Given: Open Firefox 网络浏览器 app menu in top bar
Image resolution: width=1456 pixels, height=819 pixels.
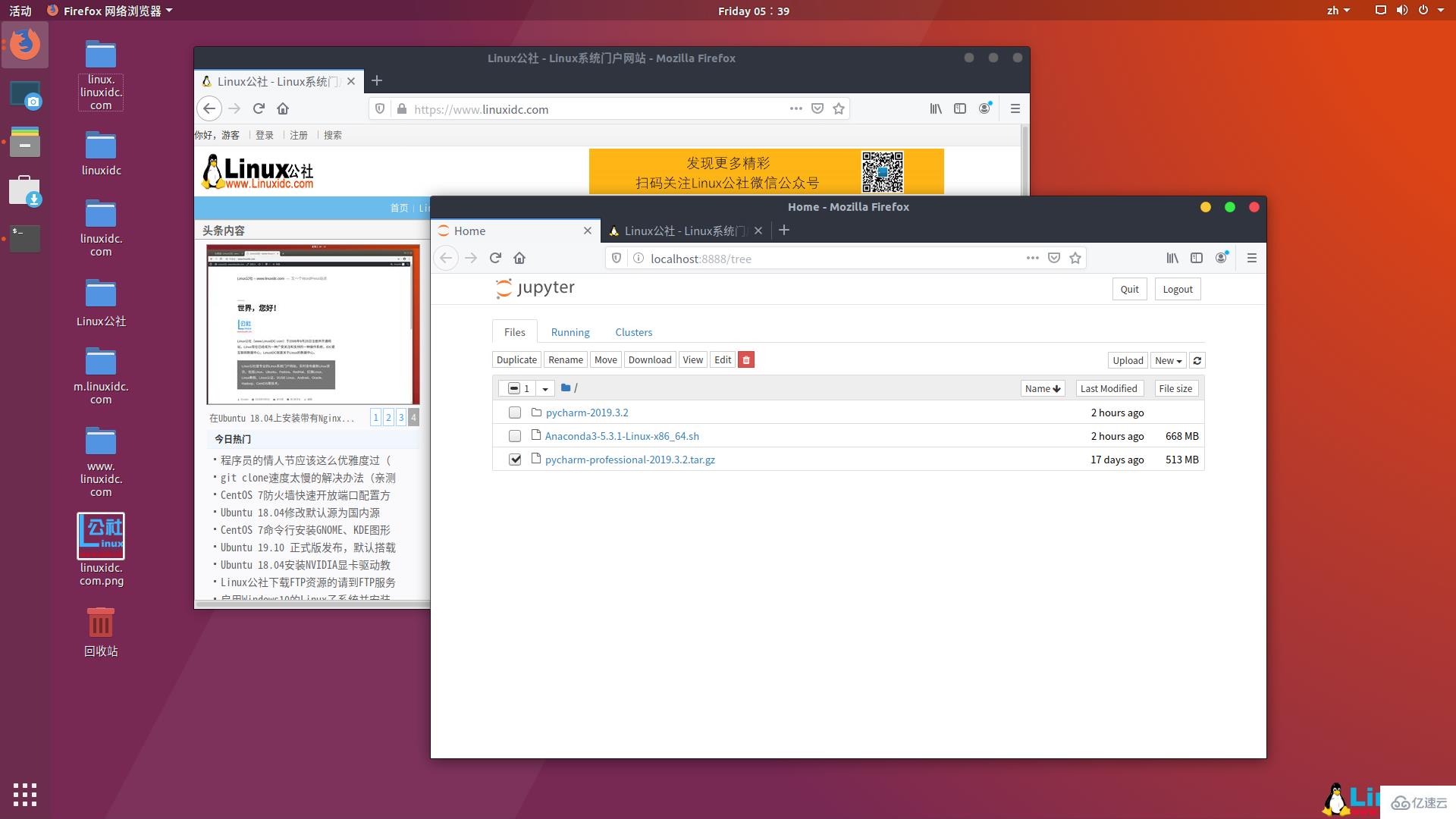Looking at the screenshot, I should pyautogui.click(x=110, y=11).
